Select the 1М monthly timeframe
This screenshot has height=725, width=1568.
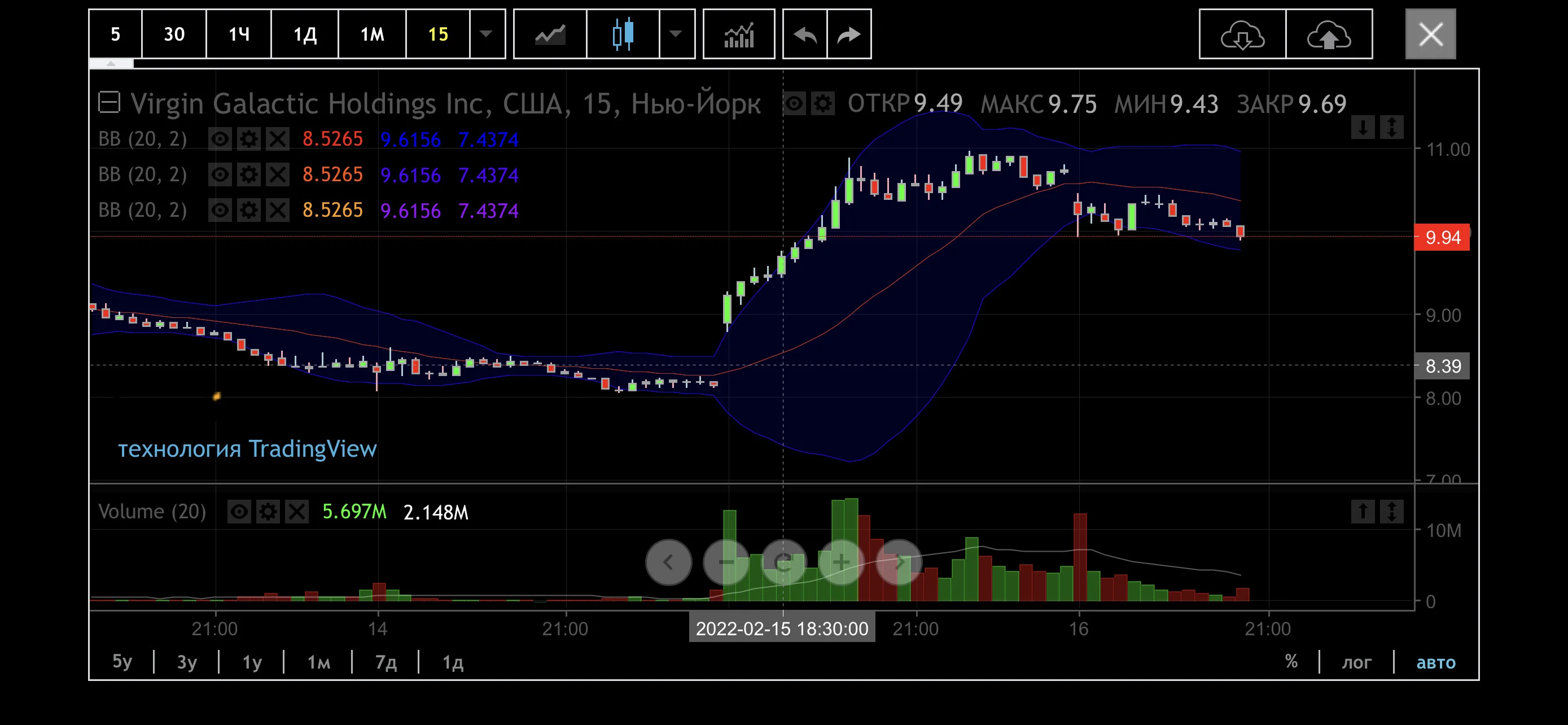point(372,34)
